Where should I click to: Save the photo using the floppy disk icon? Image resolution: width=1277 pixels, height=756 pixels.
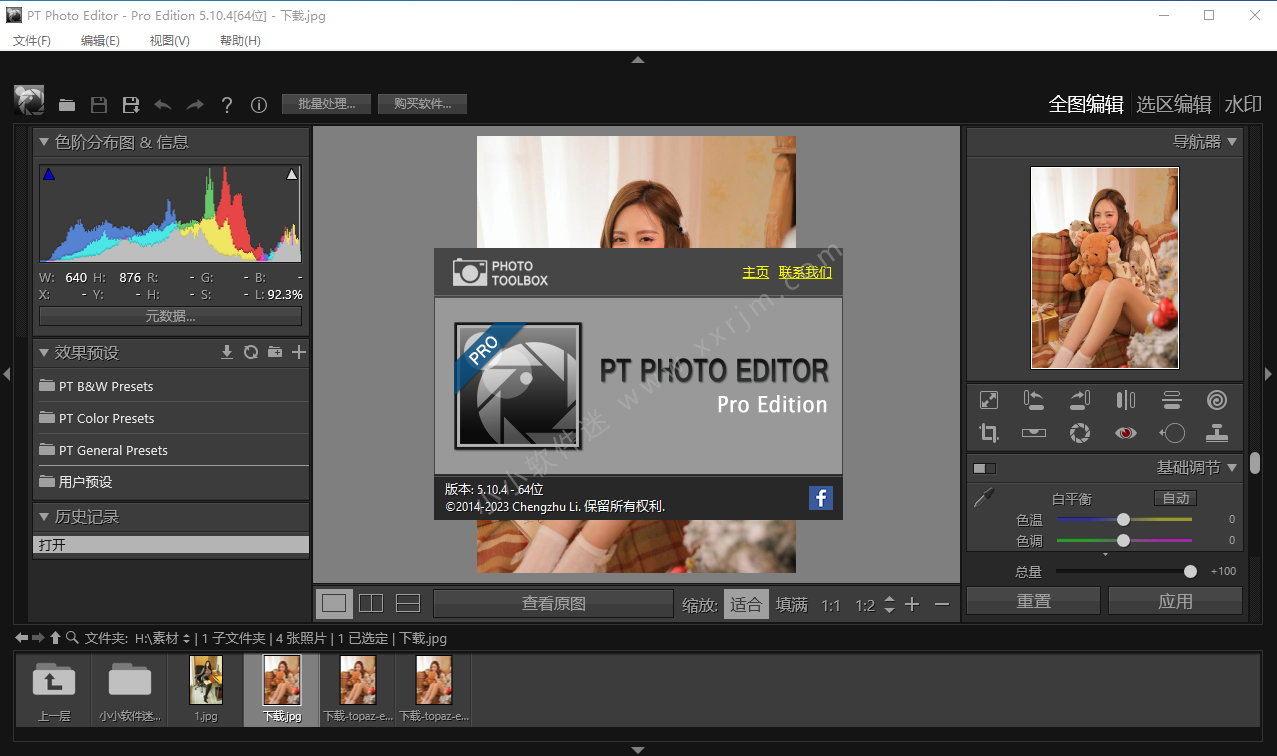coord(99,104)
